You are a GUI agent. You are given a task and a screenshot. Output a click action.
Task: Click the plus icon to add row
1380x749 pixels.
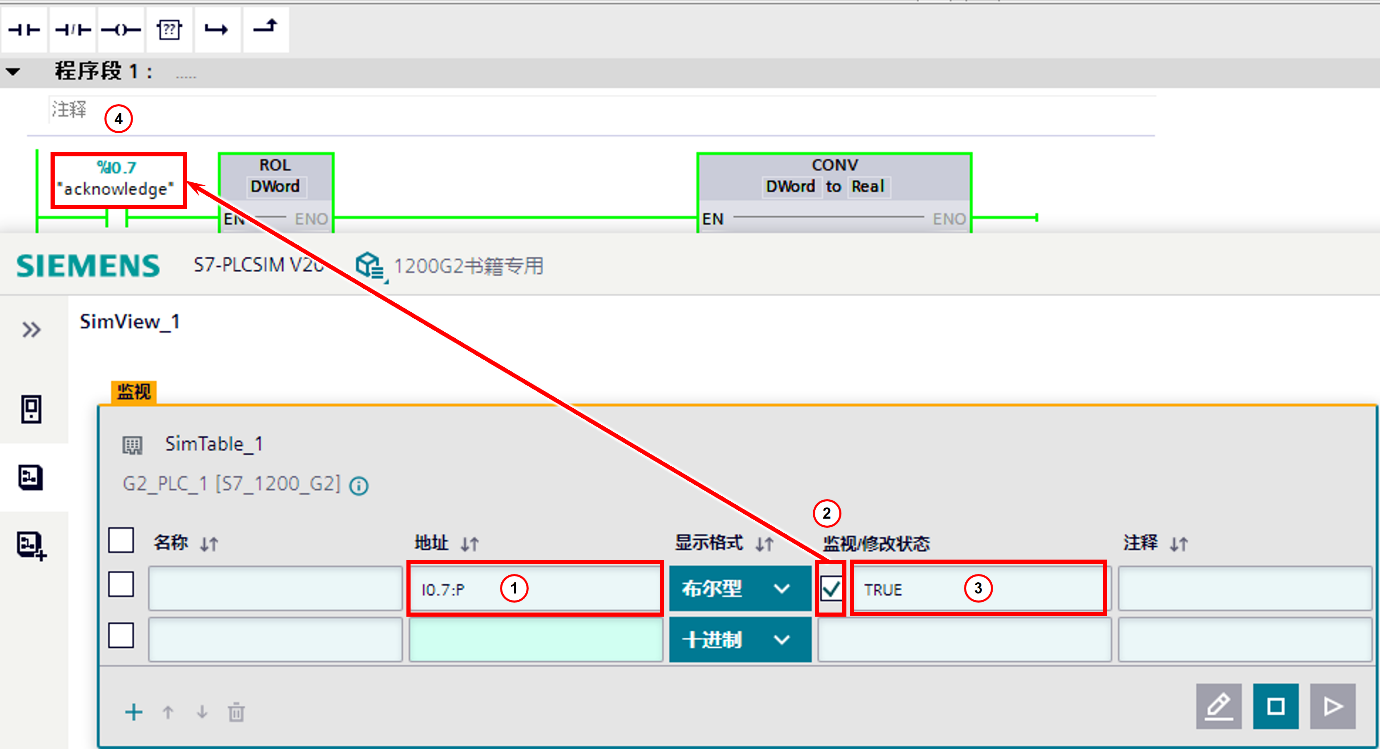tap(134, 713)
